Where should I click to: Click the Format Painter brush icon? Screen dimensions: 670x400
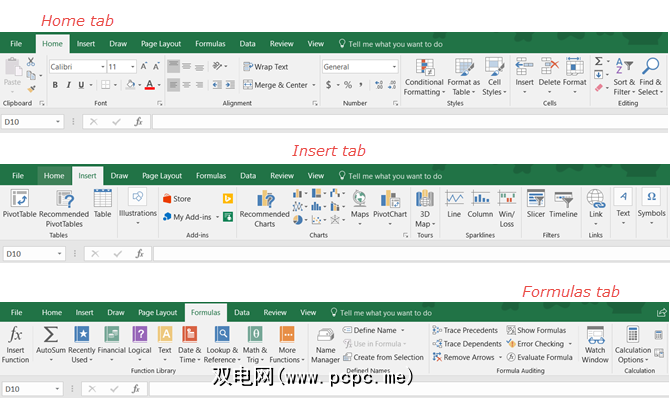pos(31,88)
